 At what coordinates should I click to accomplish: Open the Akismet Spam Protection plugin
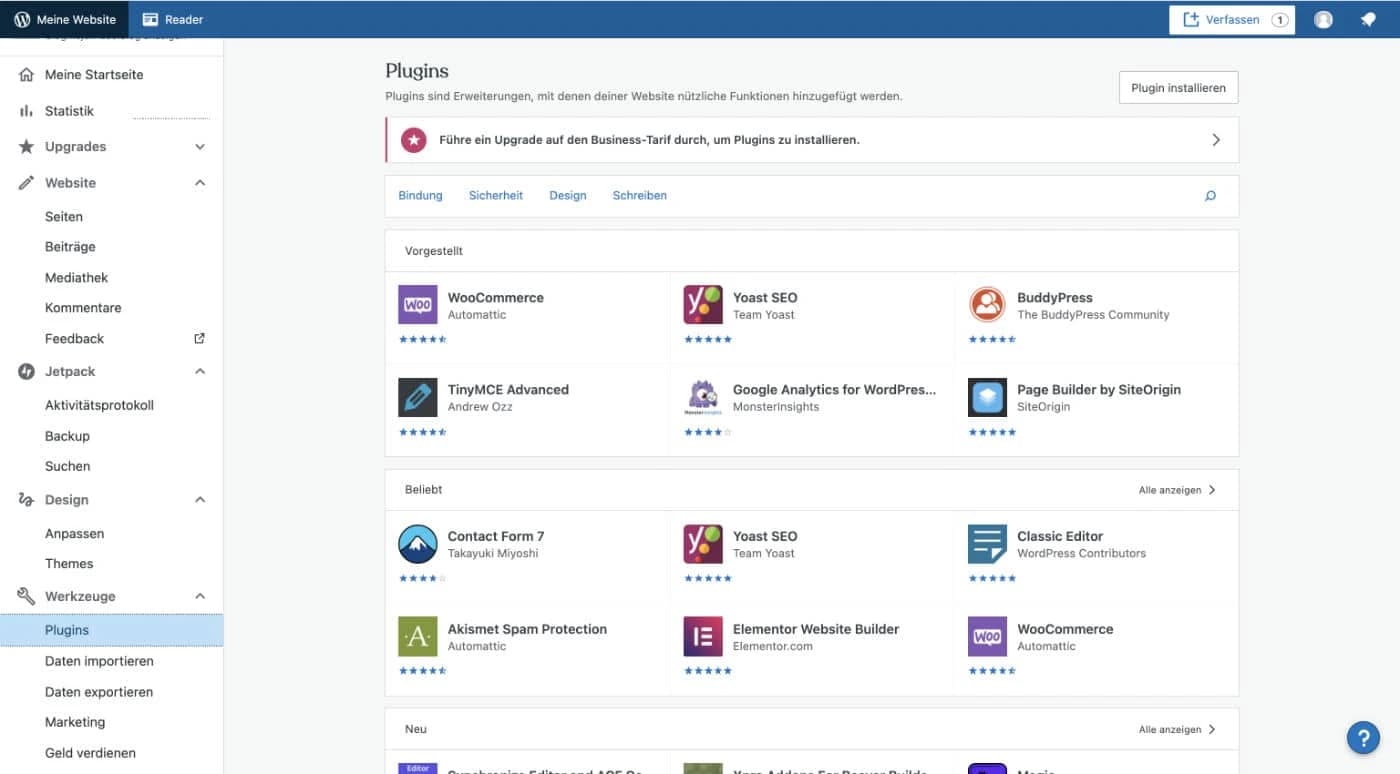(x=417, y=636)
